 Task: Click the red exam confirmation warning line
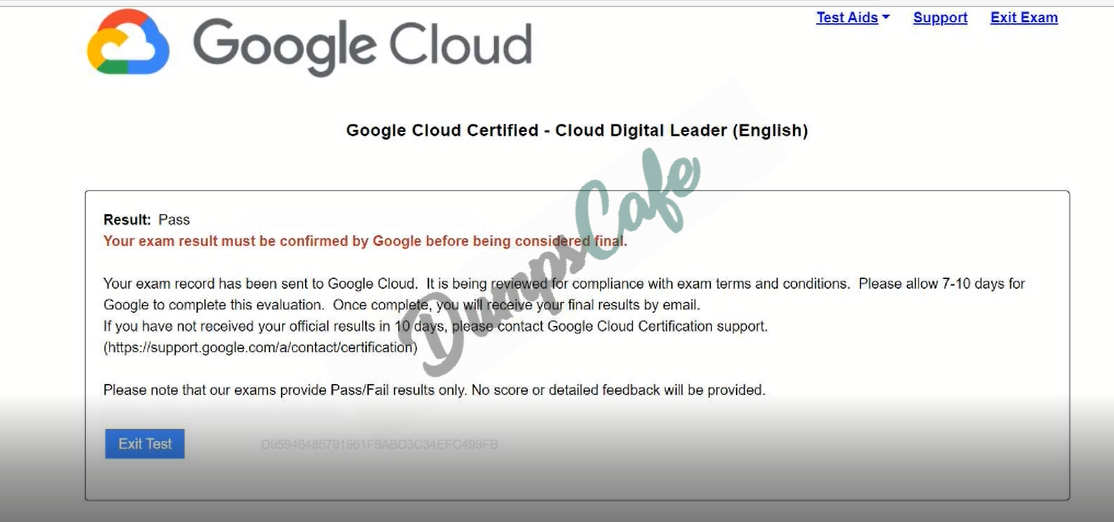click(365, 241)
